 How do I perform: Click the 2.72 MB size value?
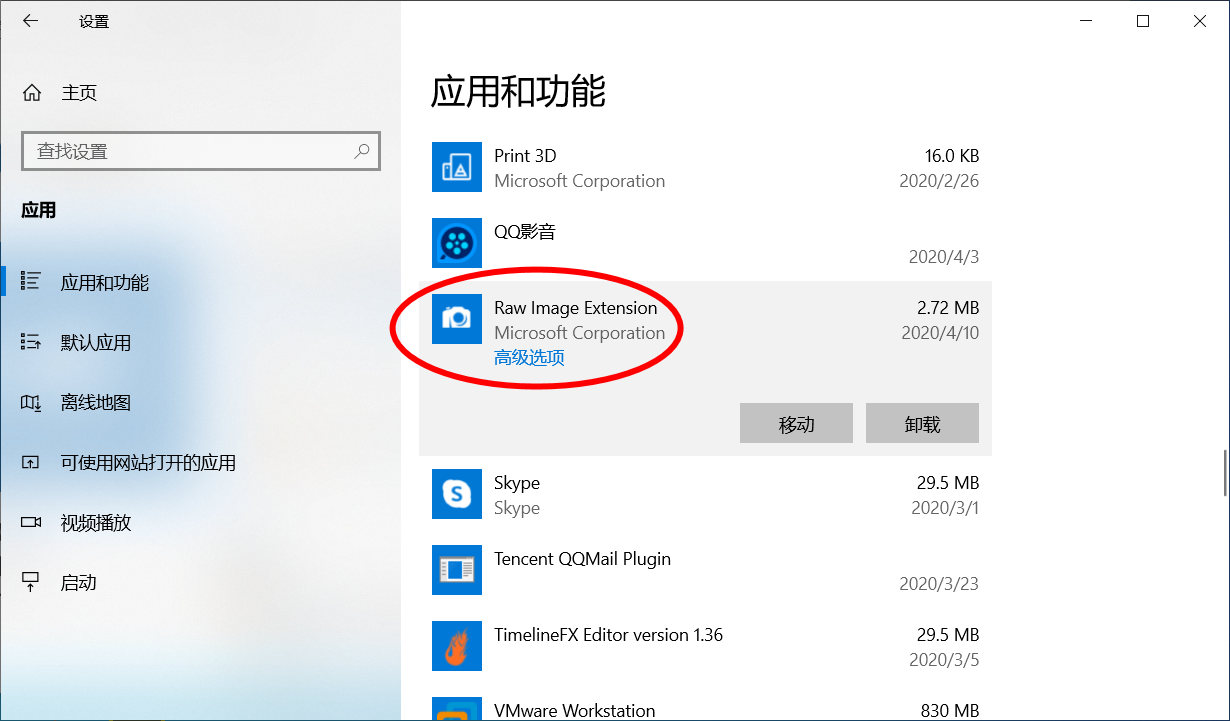tap(948, 308)
